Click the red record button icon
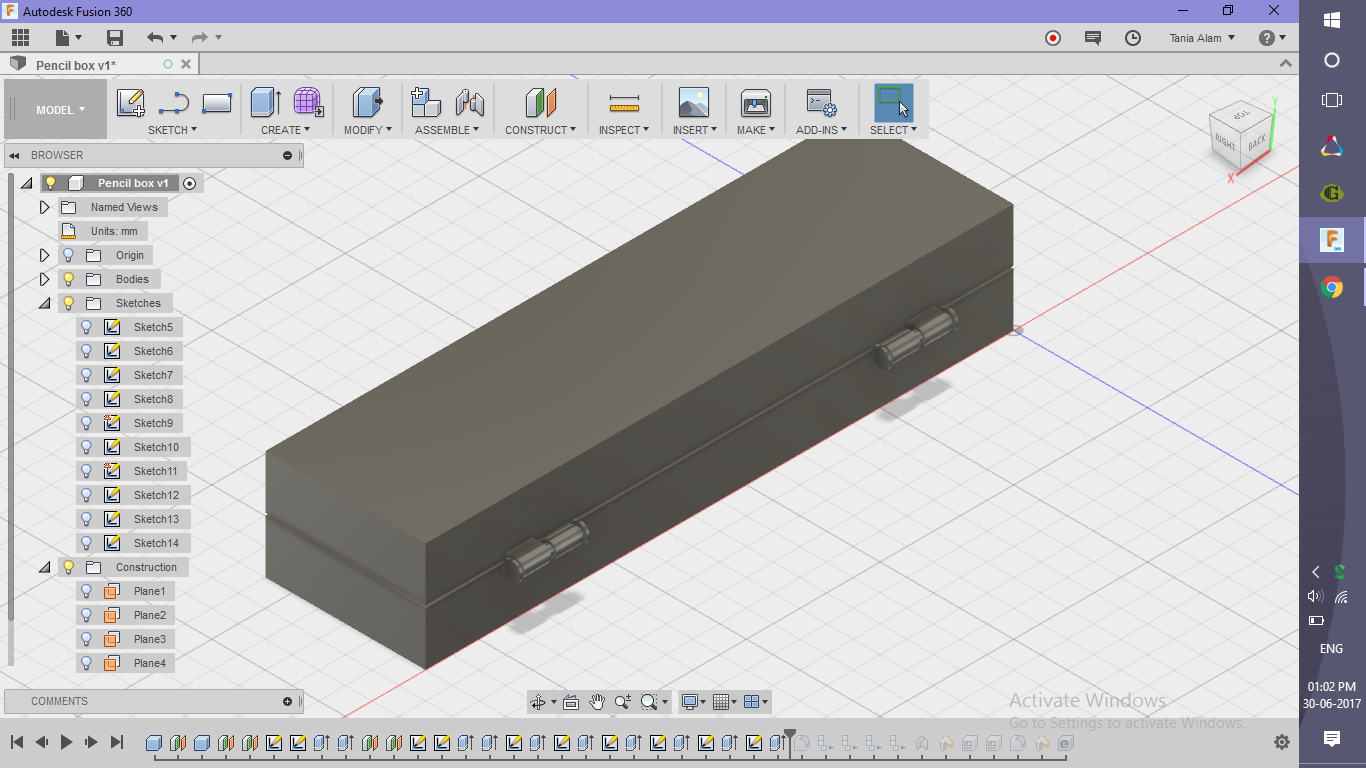Image resolution: width=1366 pixels, height=768 pixels. [1053, 38]
